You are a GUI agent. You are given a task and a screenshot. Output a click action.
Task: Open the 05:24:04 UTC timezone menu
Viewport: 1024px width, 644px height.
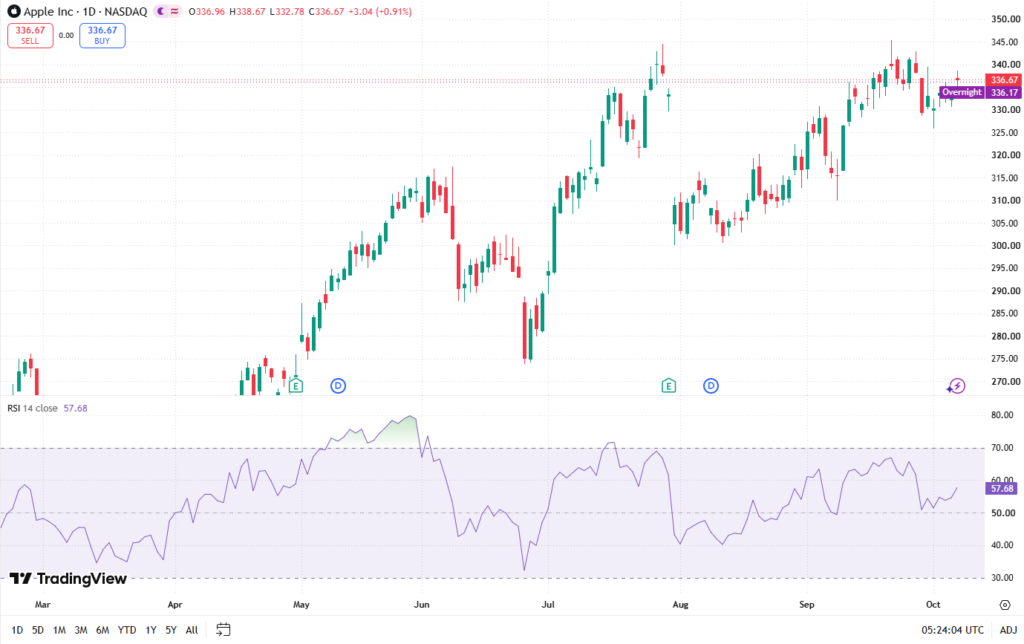pyautogui.click(x=952, y=630)
